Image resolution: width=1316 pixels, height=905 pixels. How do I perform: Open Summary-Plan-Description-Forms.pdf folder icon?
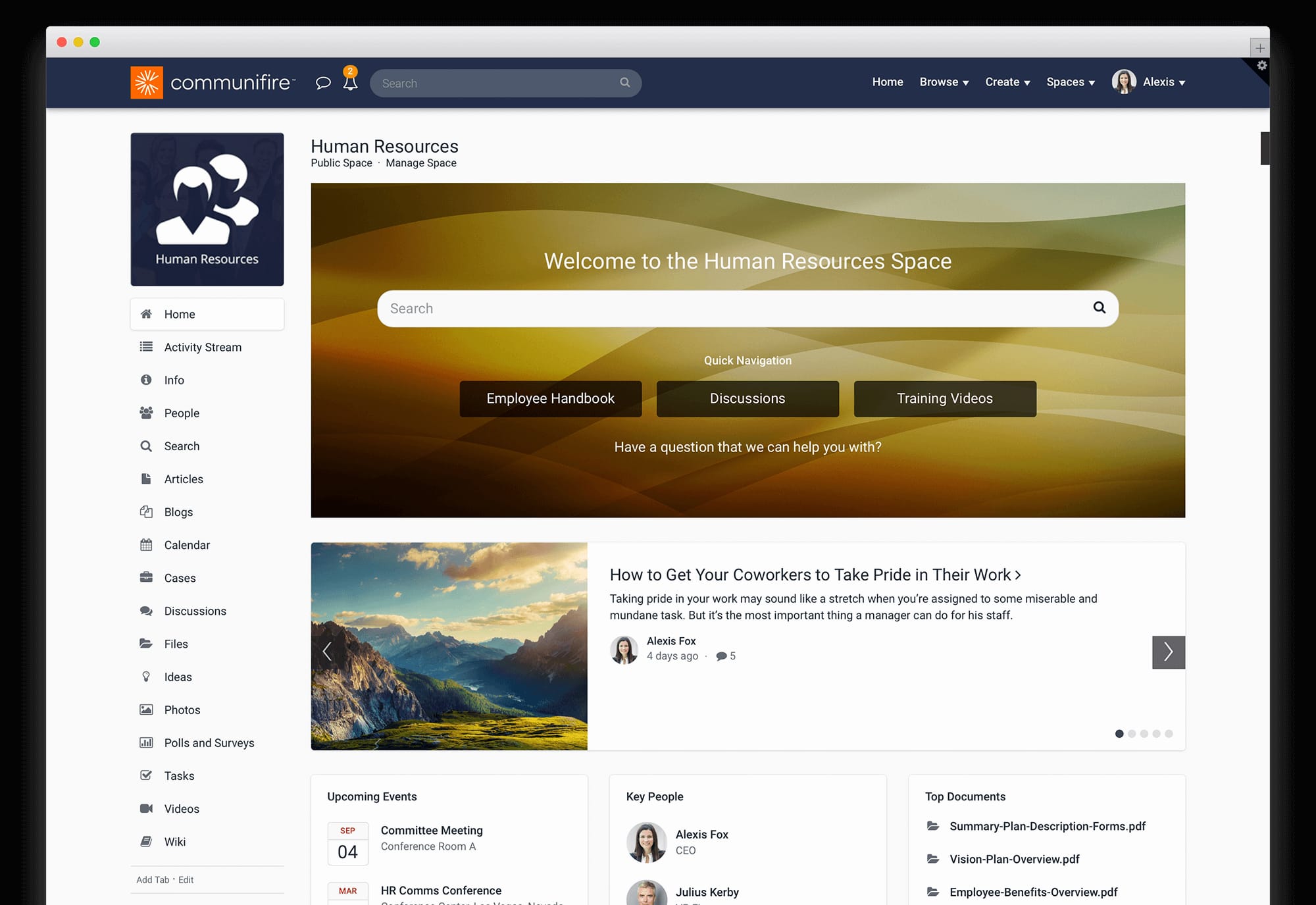tap(932, 826)
